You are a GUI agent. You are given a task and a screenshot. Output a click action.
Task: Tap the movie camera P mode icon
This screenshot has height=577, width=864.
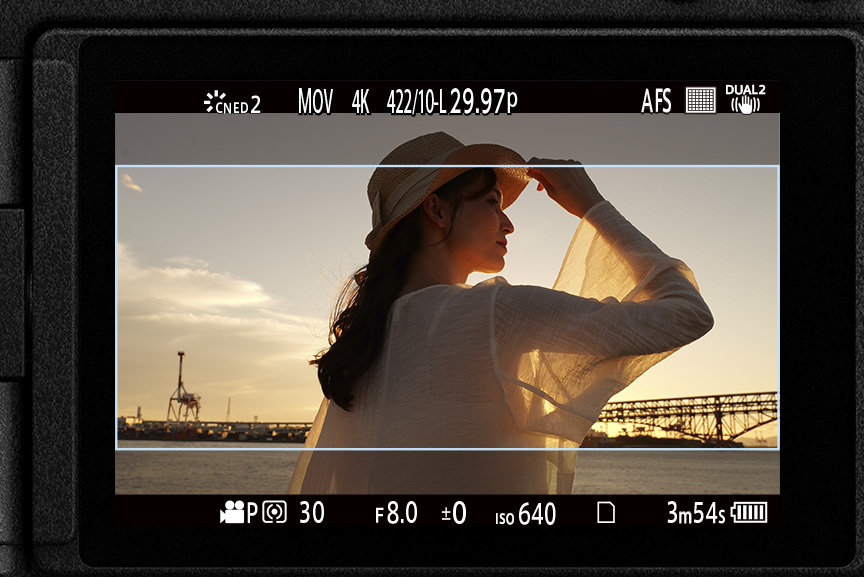click(238, 513)
